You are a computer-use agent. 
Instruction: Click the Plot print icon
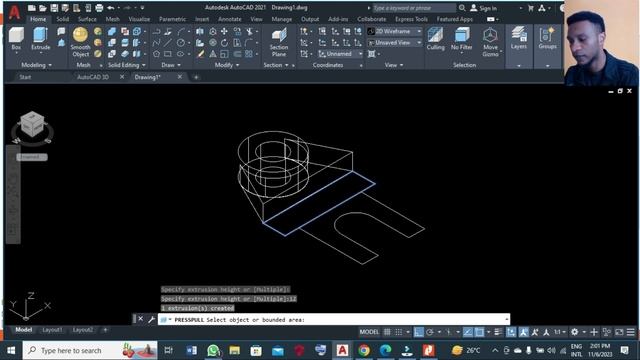[99, 8]
